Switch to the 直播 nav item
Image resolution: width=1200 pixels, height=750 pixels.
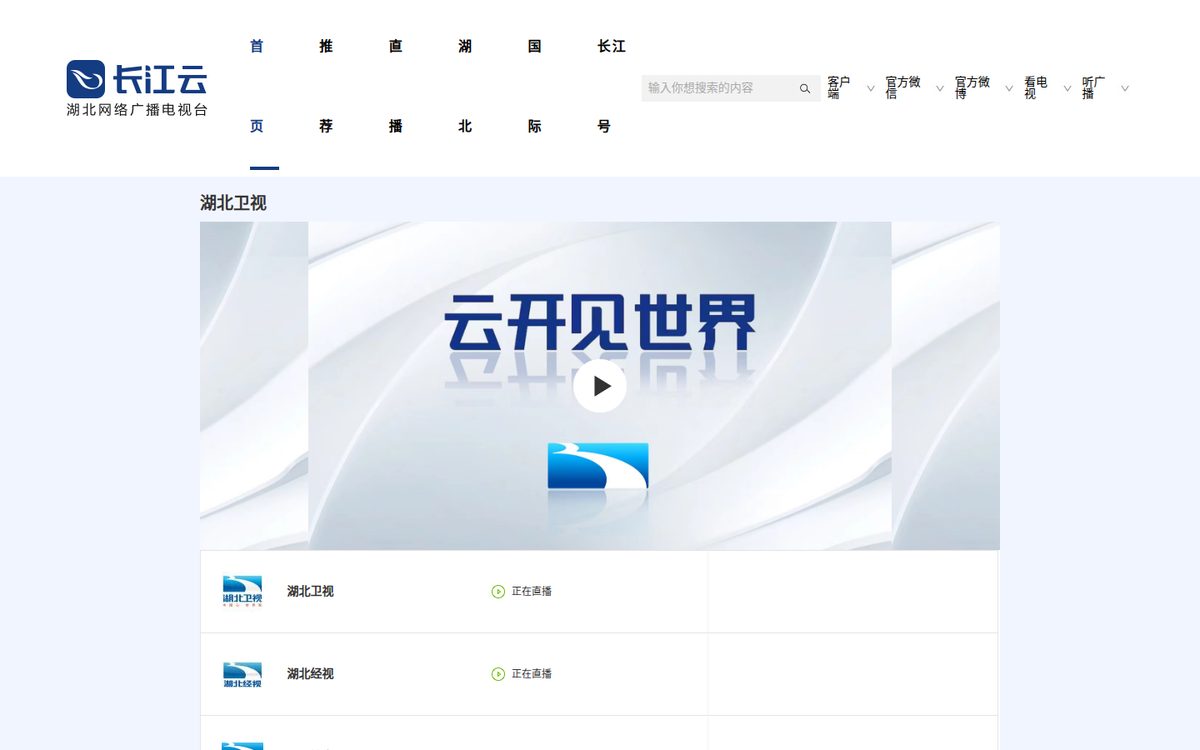click(396, 87)
